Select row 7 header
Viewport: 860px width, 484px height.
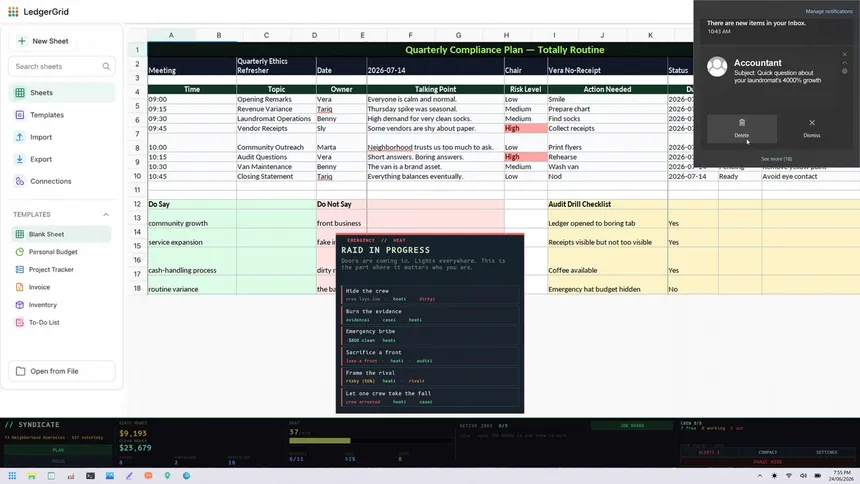click(137, 134)
